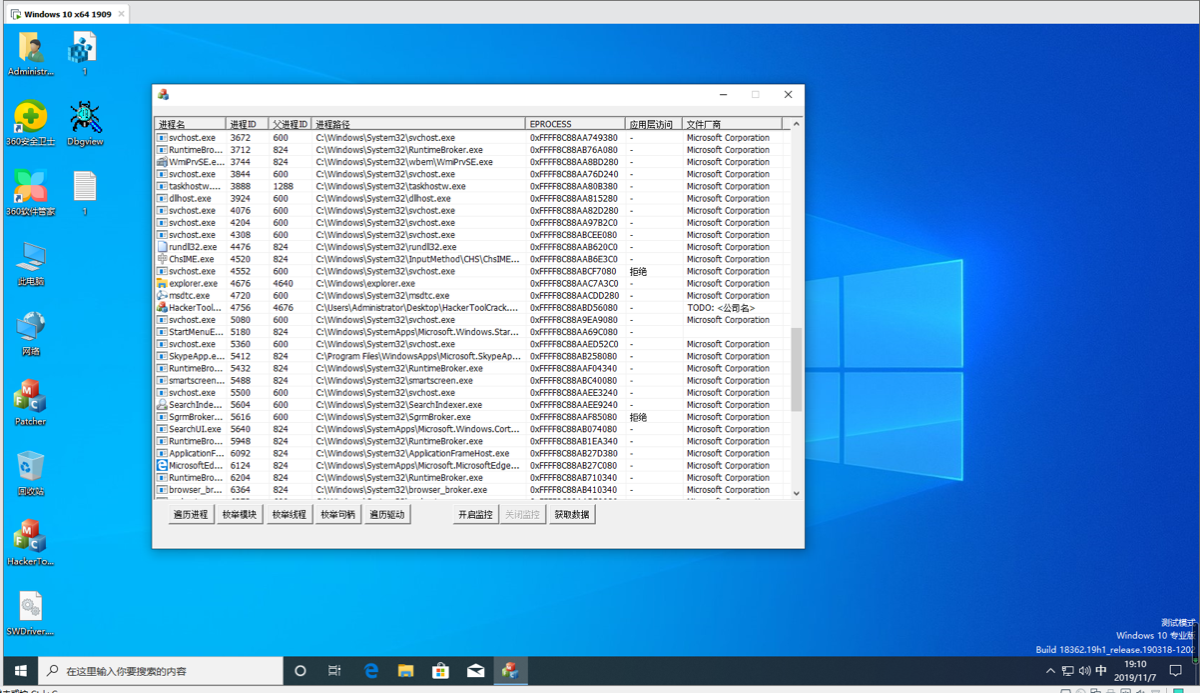Sort by the 进程路径 column header

(418, 124)
